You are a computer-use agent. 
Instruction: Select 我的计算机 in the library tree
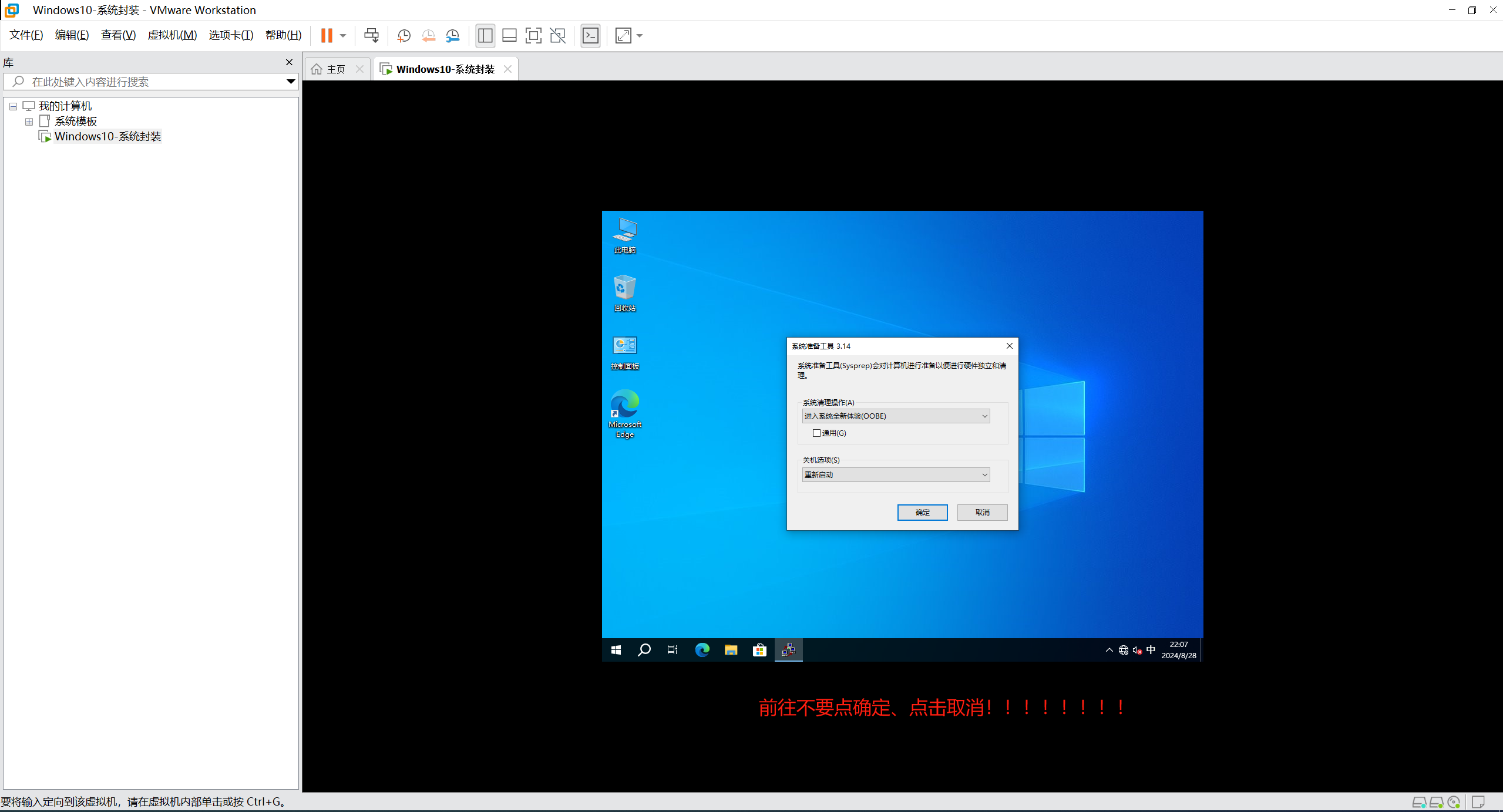coord(65,106)
